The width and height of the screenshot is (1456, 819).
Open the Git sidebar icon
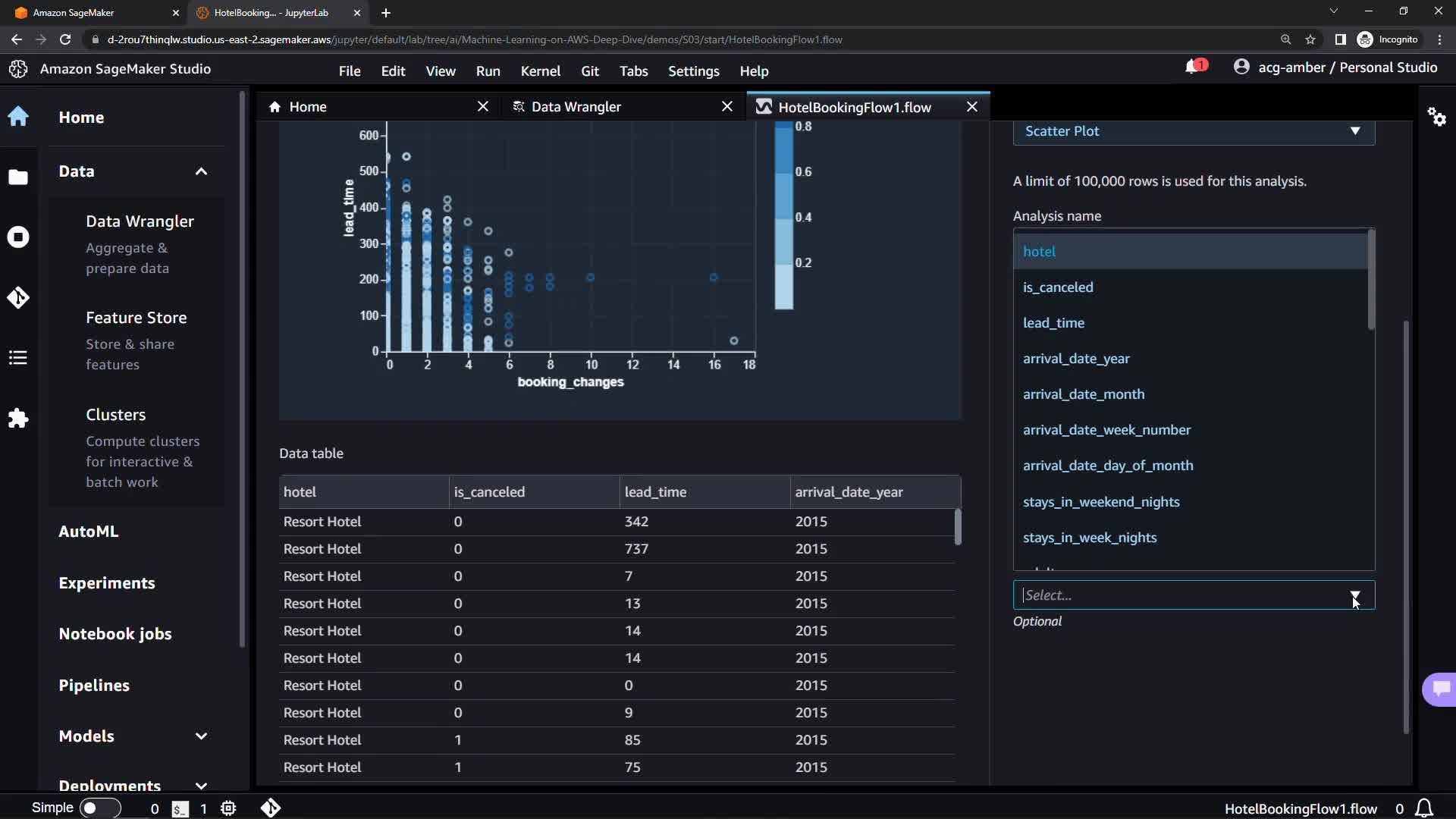click(18, 297)
